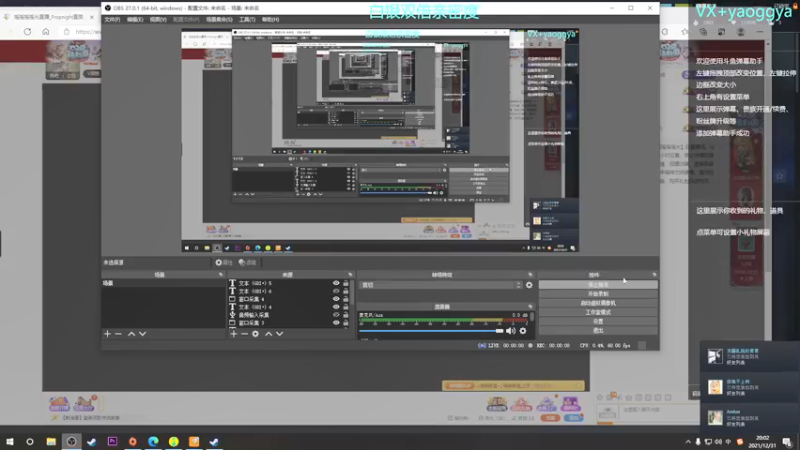Viewport: 800px width, 450px height.
Task: Add a new source with the plus icon in the 来源 panel
Action: (233, 334)
